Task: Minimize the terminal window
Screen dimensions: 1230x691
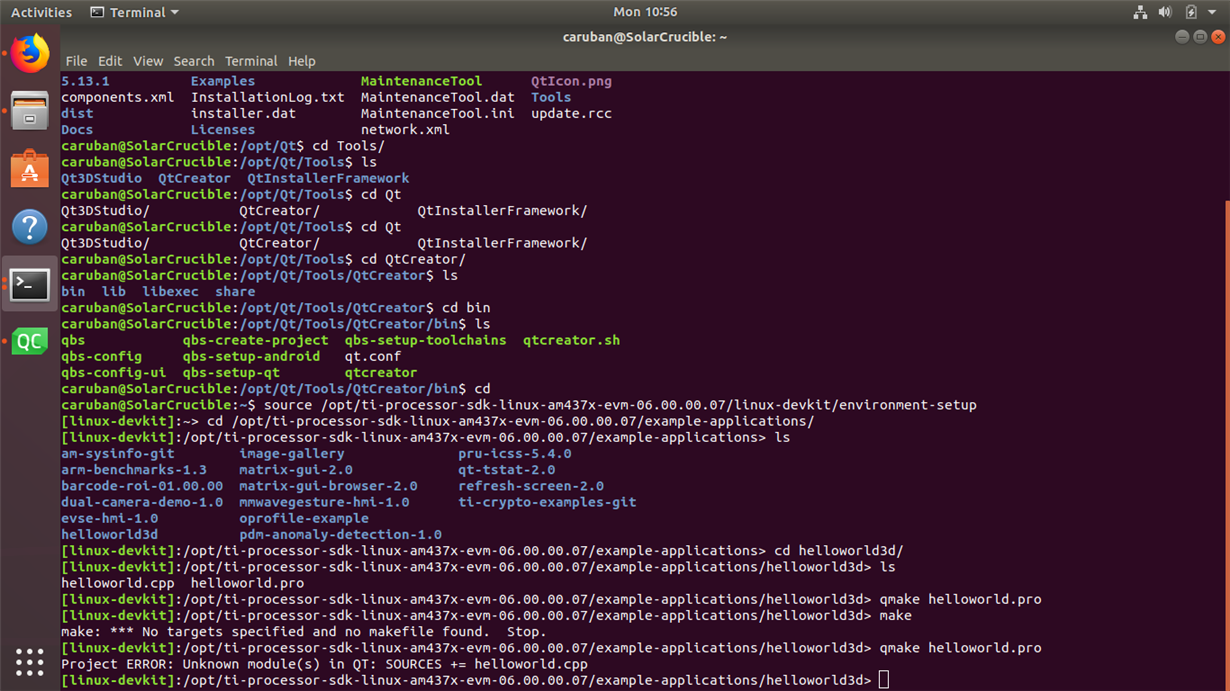Action: (x=1182, y=37)
